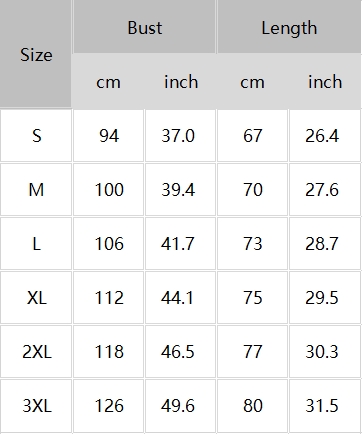Click the XL size row label
362x434 pixels.
coord(36,298)
